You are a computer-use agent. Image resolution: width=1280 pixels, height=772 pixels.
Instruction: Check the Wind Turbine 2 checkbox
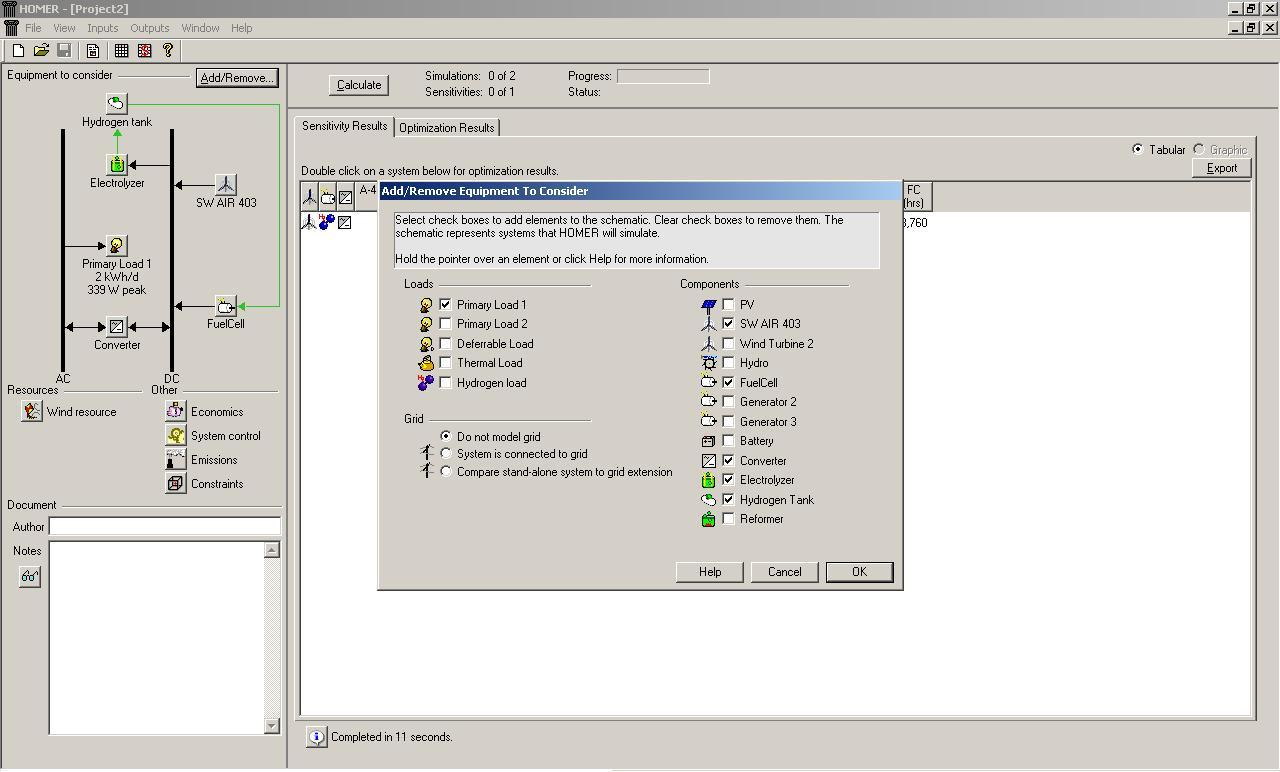pos(729,344)
